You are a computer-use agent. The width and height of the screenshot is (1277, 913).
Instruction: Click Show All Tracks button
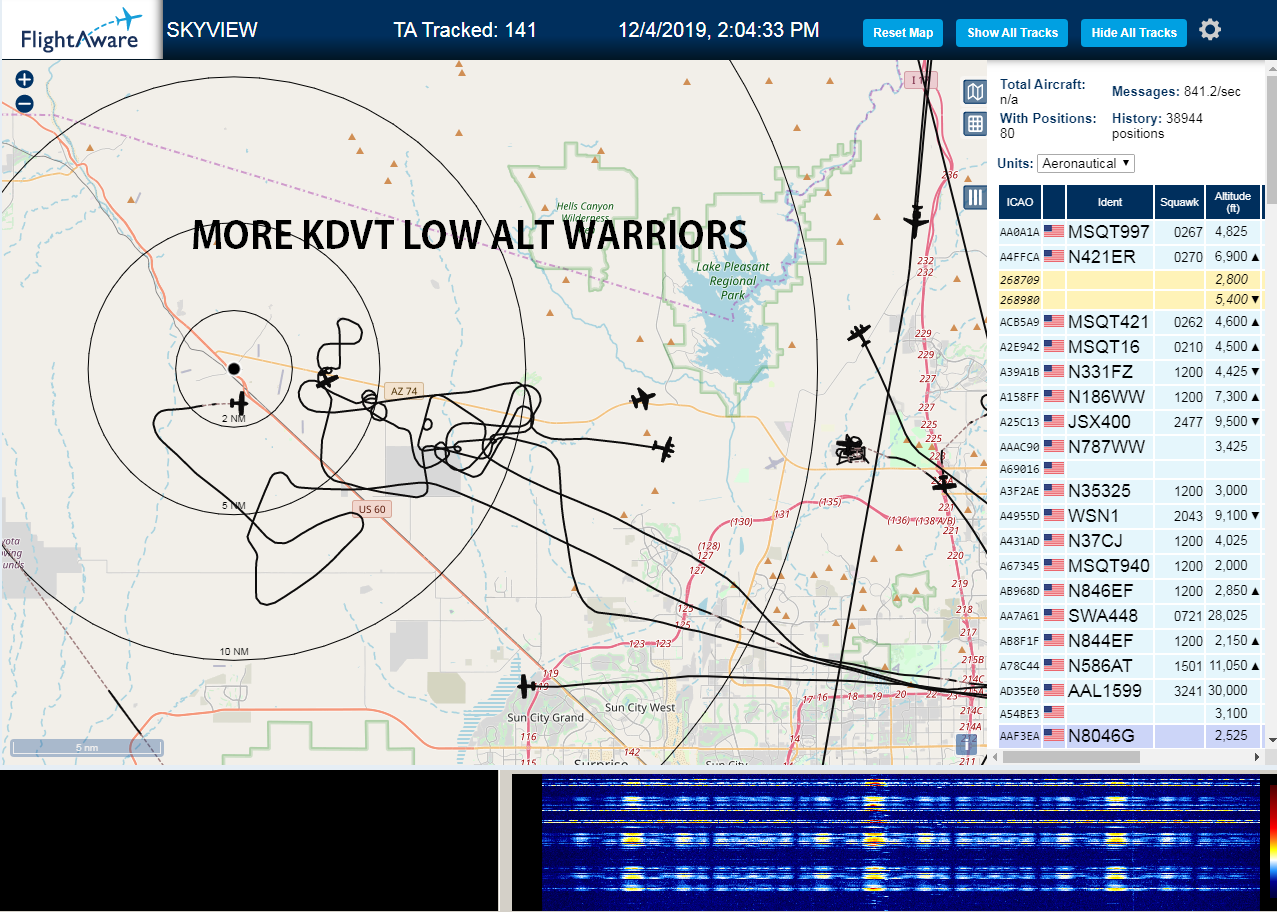click(1012, 33)
